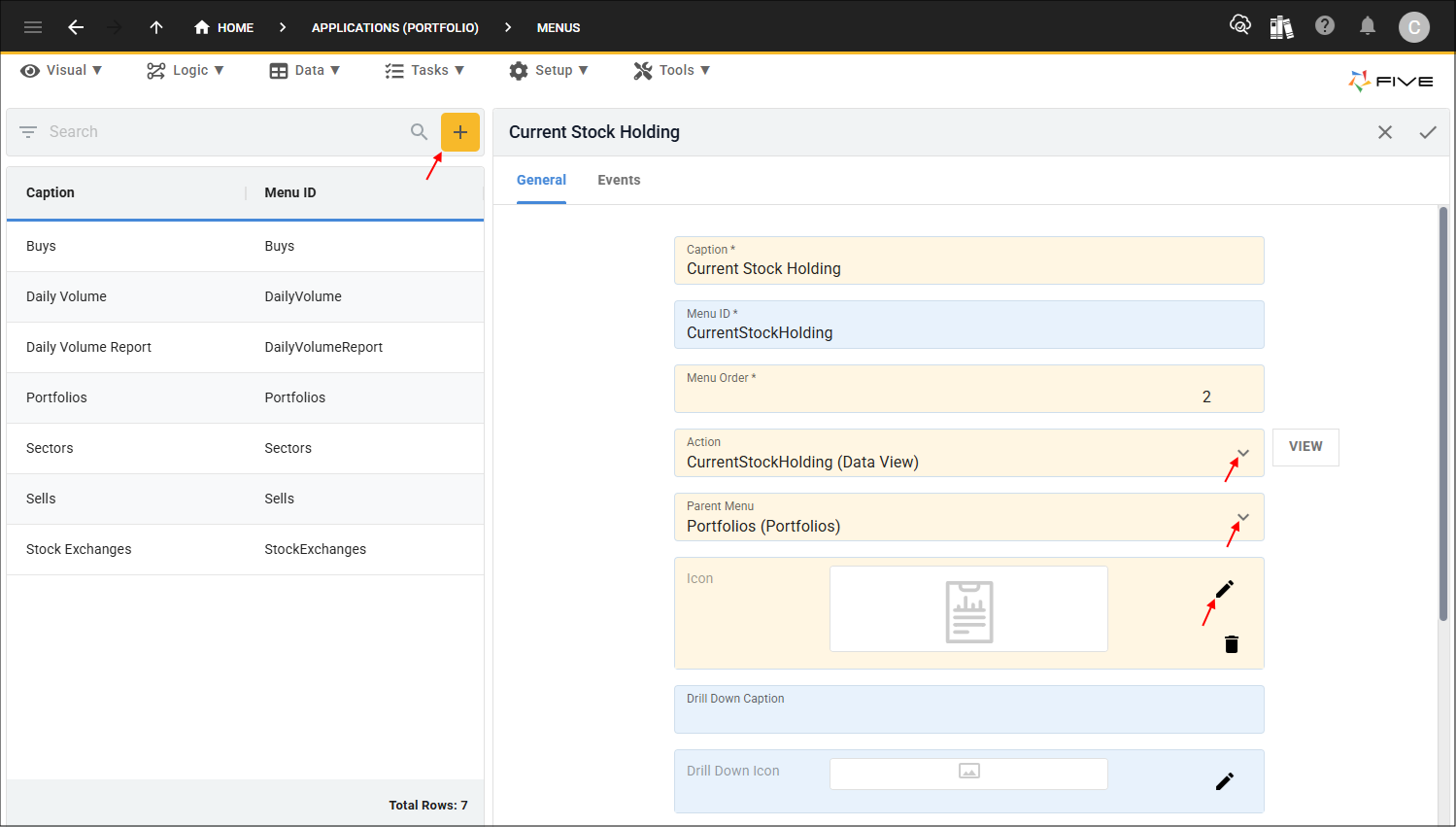This screenshot has height=827, width=1456.
Task: Select the Portfolios row
Action: pos(245,397)
